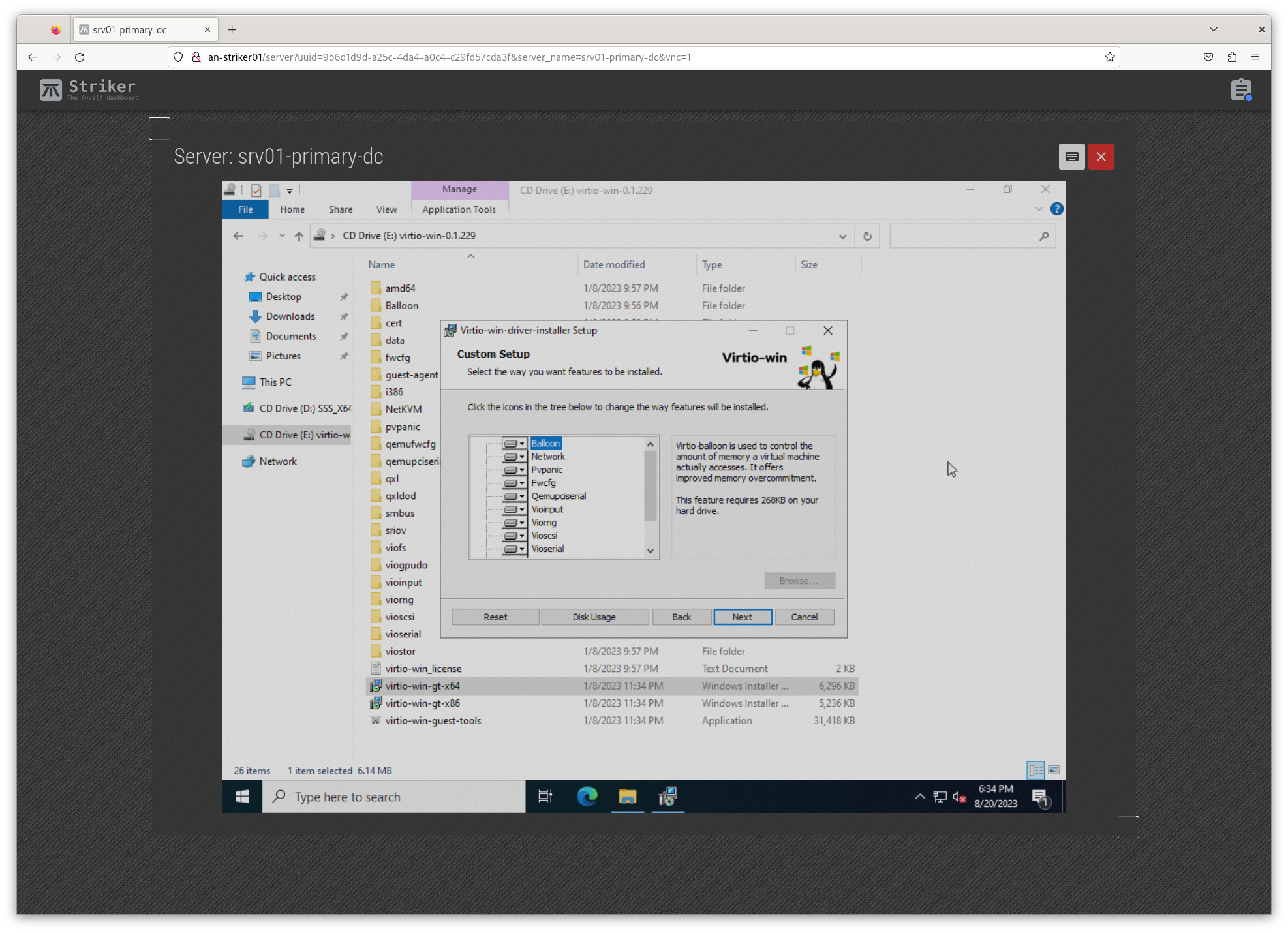This screenshot has width=1288, height=933.
Task: Open the Balloon feature install dropdown
Action: 514,444
